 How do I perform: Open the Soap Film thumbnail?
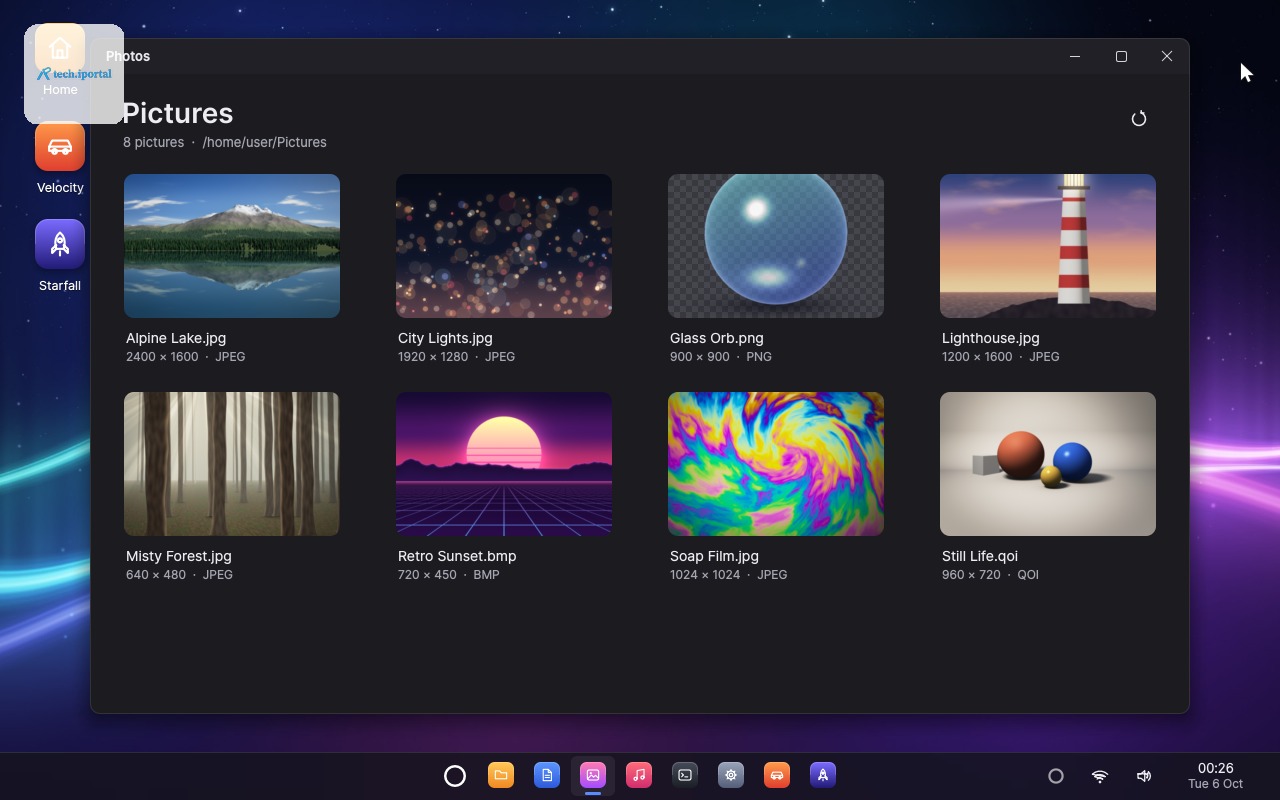pos(776,464)
